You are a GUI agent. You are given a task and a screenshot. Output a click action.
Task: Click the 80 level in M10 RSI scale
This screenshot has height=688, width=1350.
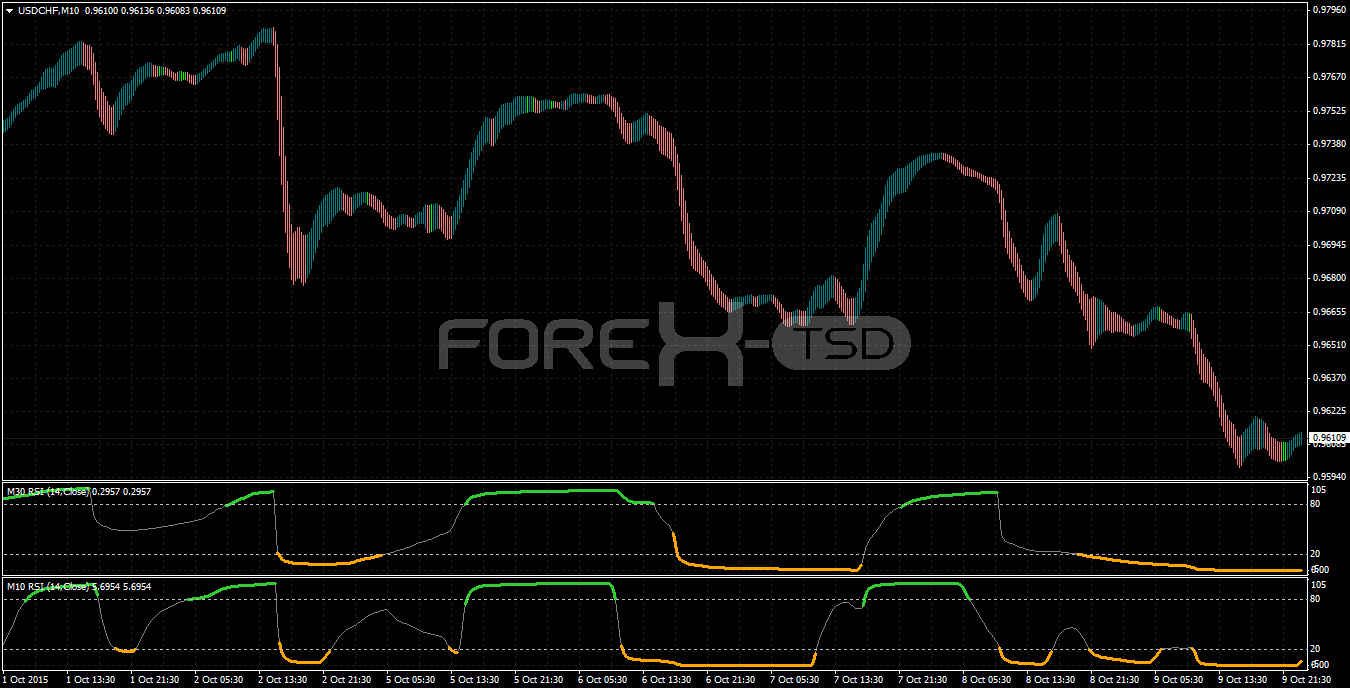1316,599
